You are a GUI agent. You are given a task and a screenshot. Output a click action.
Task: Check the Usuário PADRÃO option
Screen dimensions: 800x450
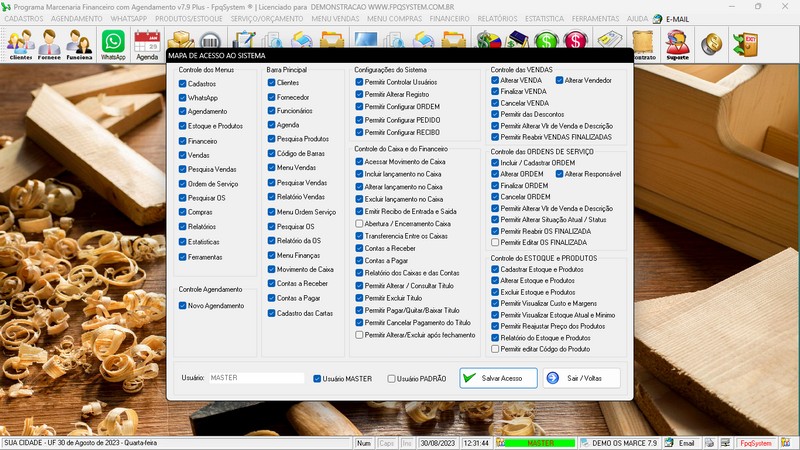coord(392,379)
